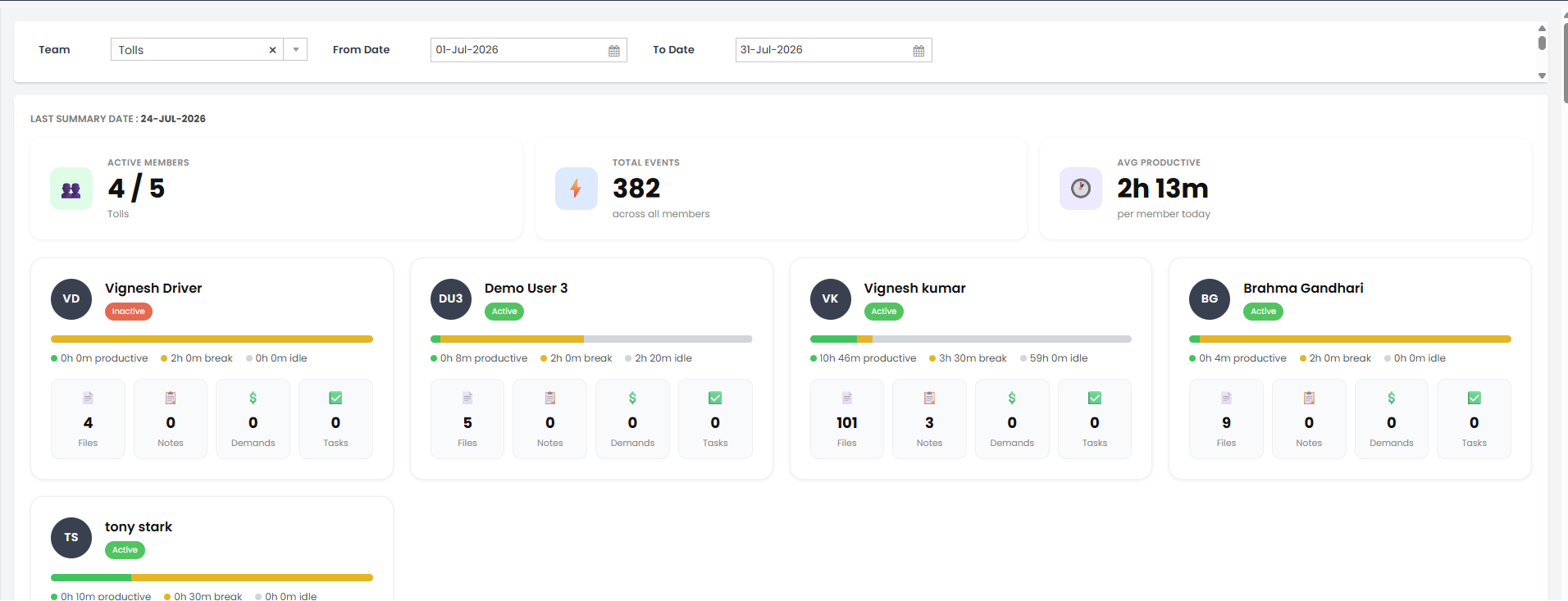
Task: Click '10h 46m productive' on Vignesh kumar
Action: click(x=868, y=358)
